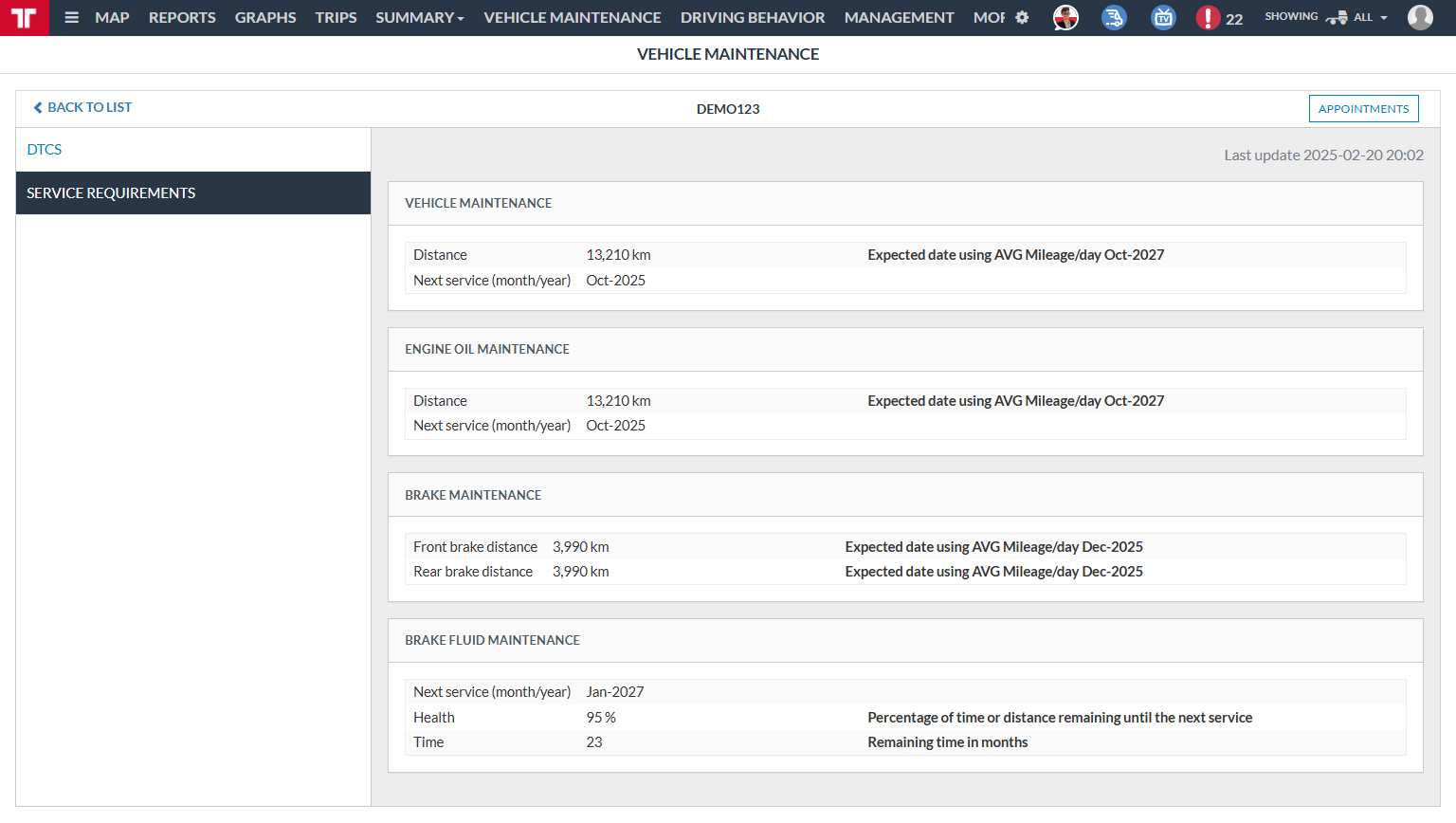Expand the SUMMARY dropdown menu
The width and height of the screenshot is (1456, 823).
(x=419, y=18)
